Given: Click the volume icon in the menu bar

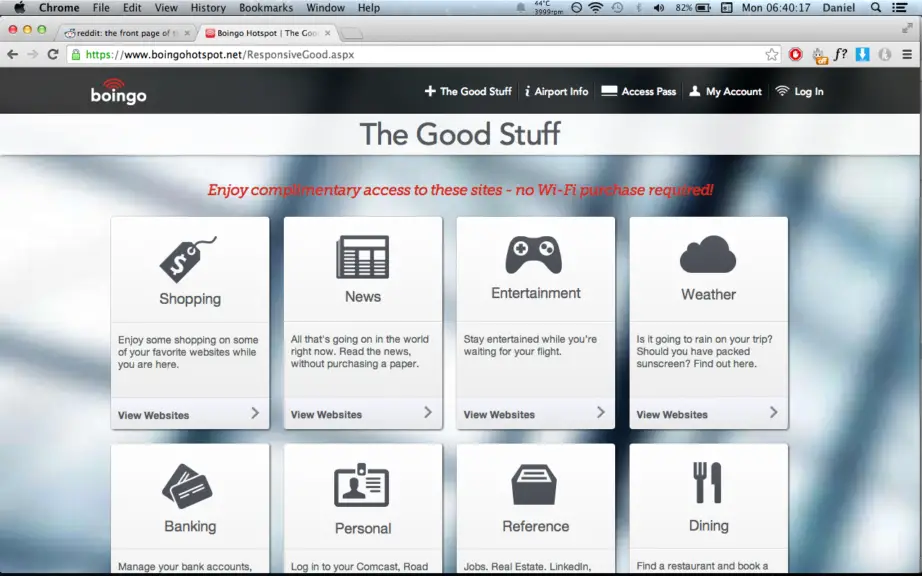Looking at the screenshot, I should pyautogui.click(x=659, y=8).
